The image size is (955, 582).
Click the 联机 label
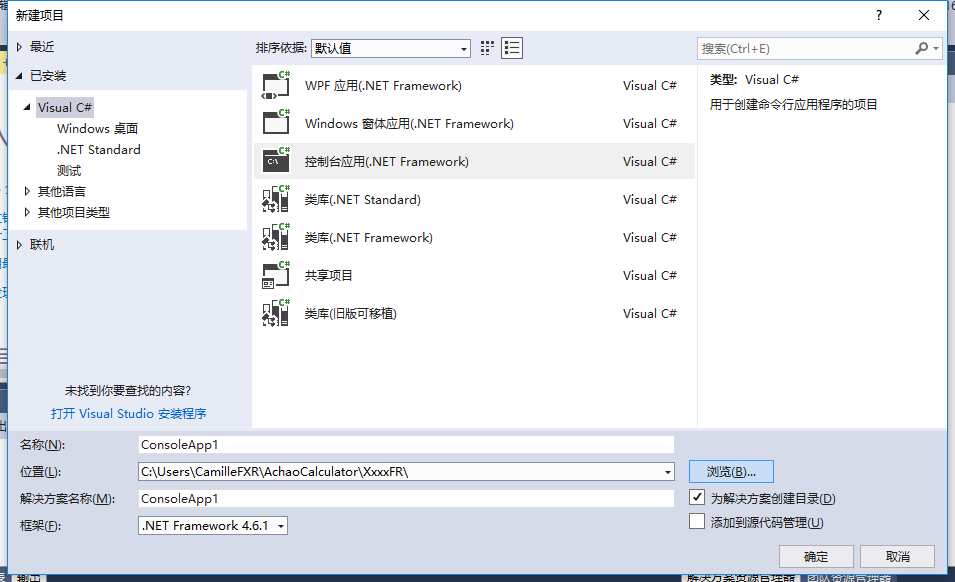pos(42,245)
